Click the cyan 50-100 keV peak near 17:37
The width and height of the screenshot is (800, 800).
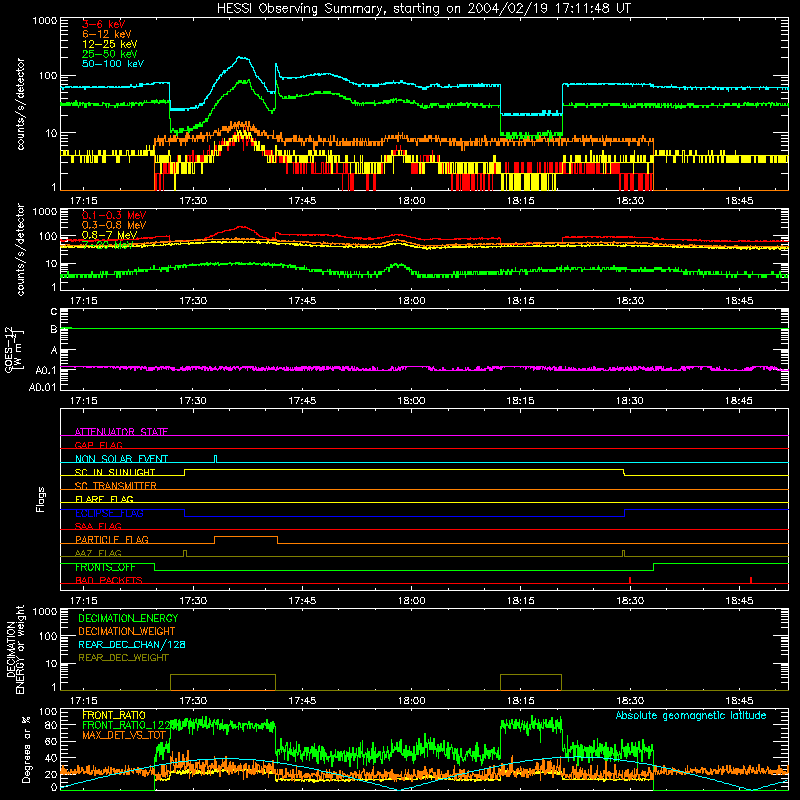coord(242,58)
